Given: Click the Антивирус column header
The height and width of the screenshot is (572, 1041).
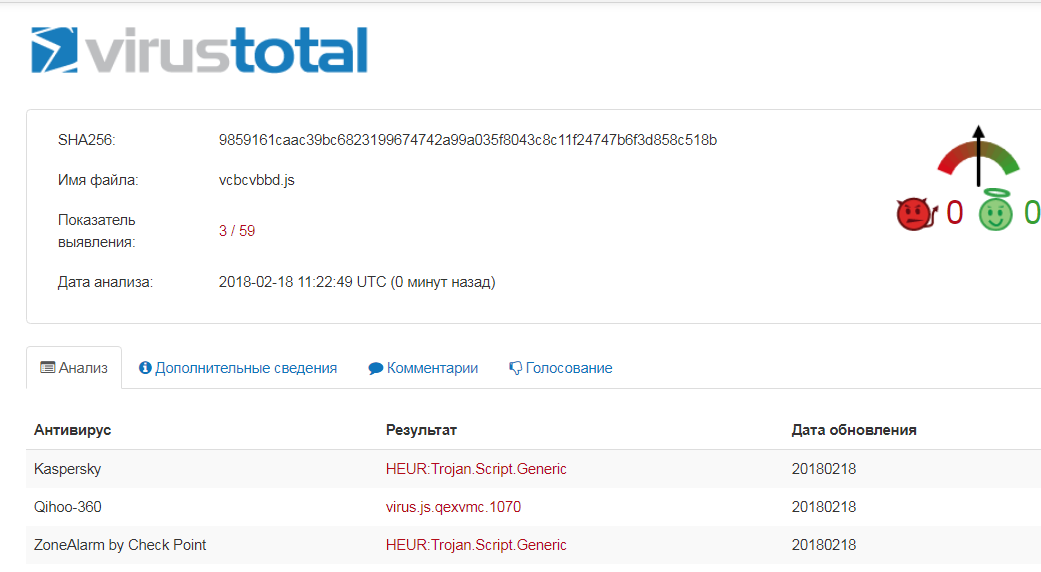Looking at the screenshot, I should click(72, 430).
